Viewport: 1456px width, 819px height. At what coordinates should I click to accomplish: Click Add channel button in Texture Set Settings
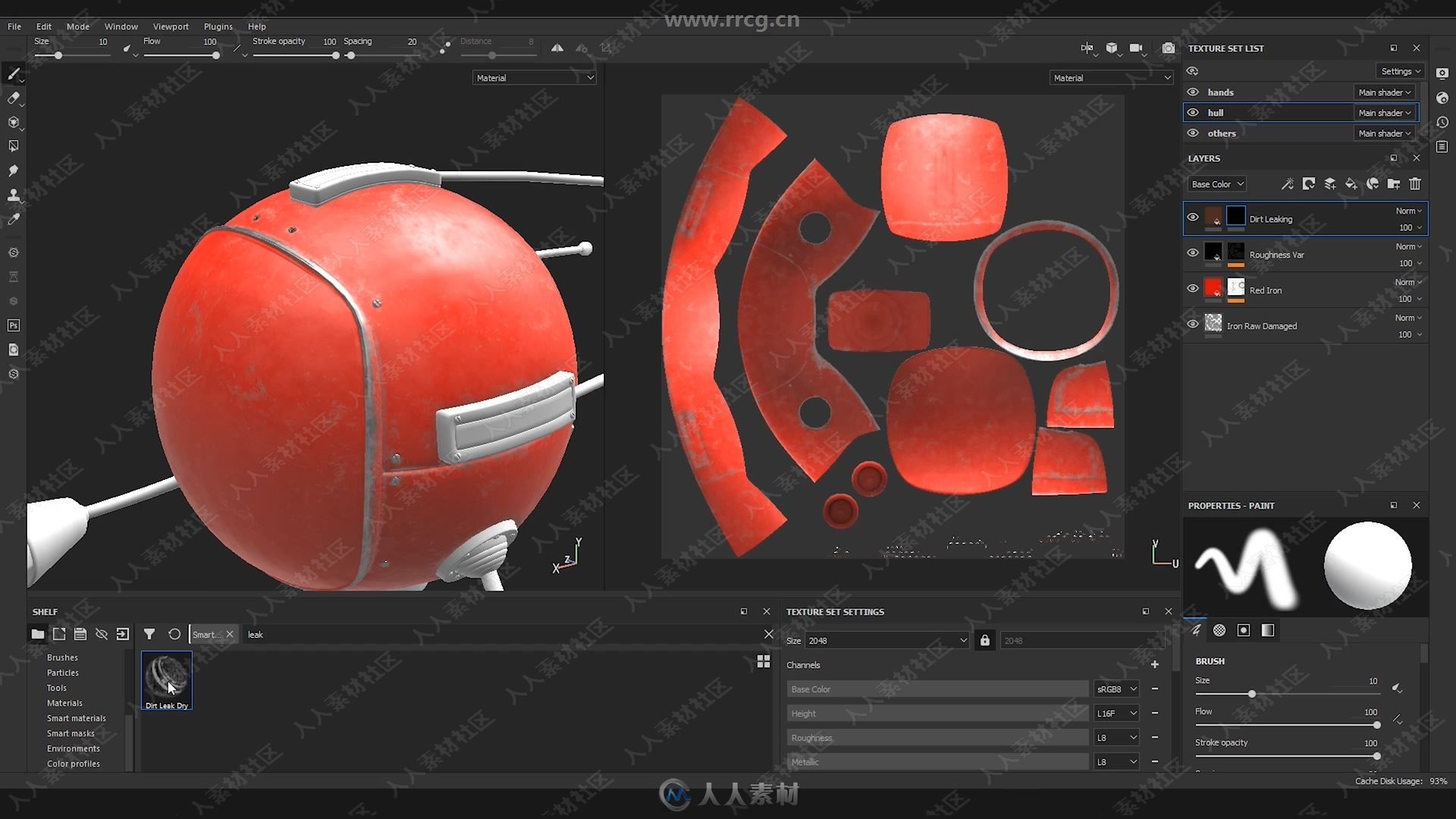(x=1155, y=664)
